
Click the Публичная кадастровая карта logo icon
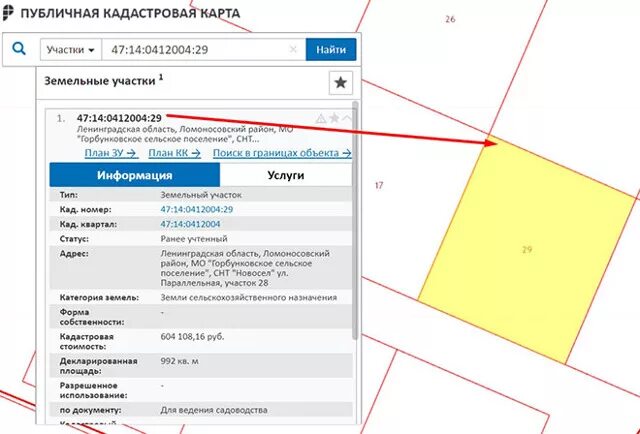8,13
